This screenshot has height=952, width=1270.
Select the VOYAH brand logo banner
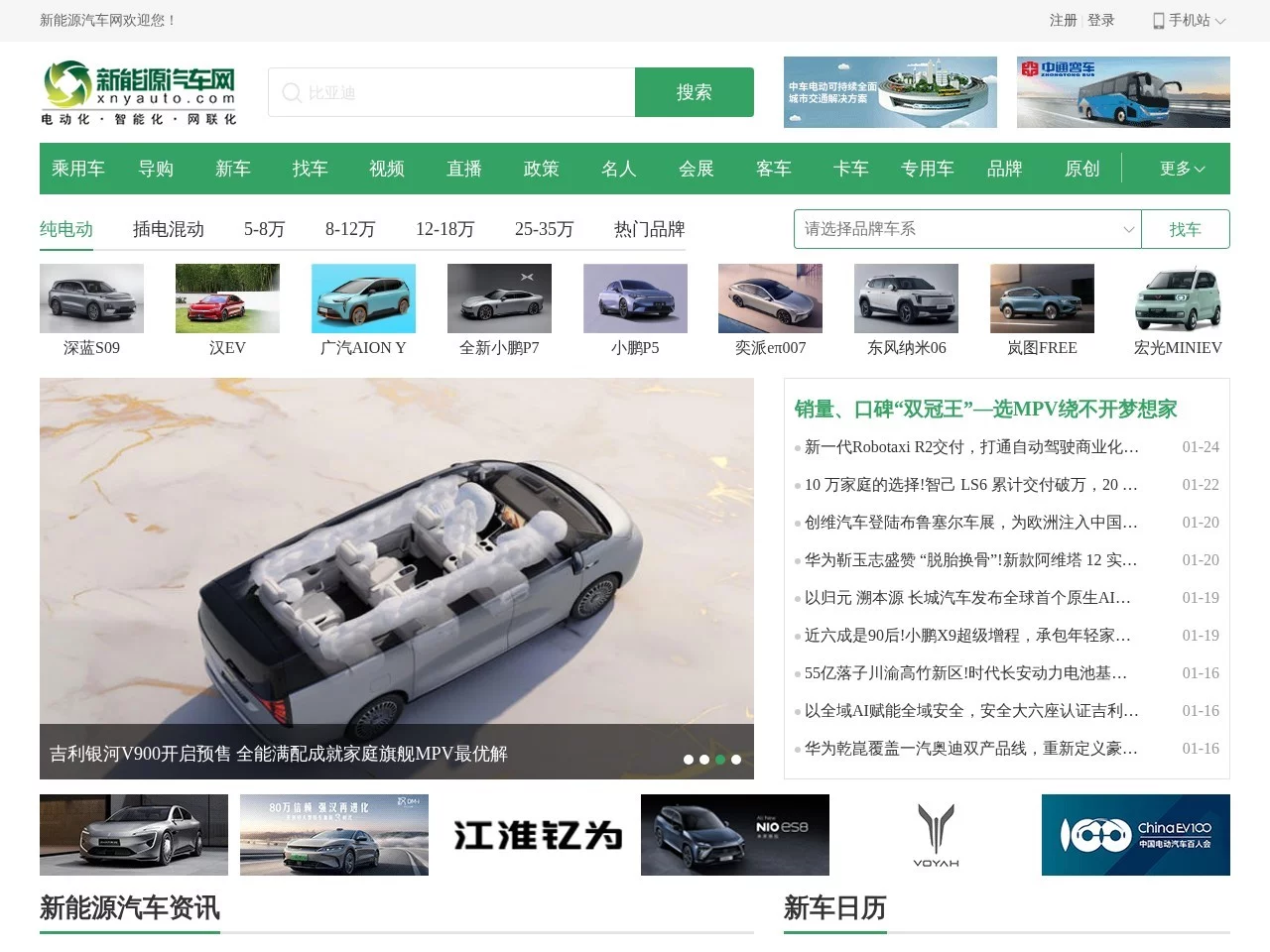pos(936,834)
